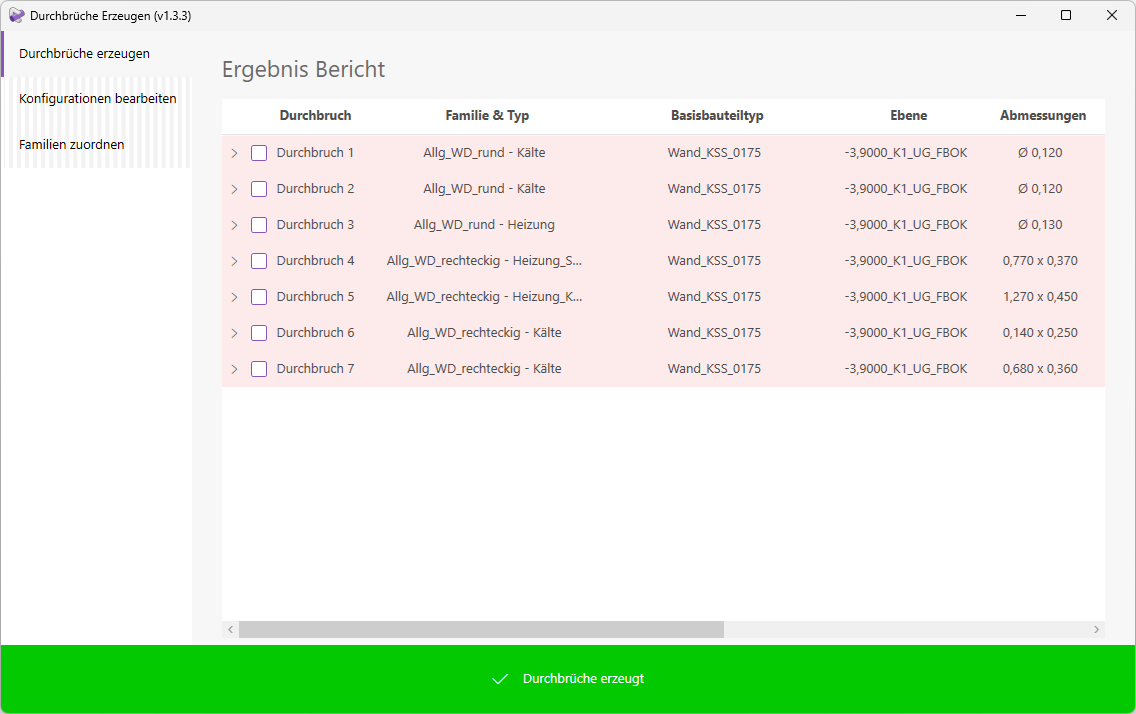Switch to the Familien zuordnen tab
The image size is (1136, 714).
(72, 145)
